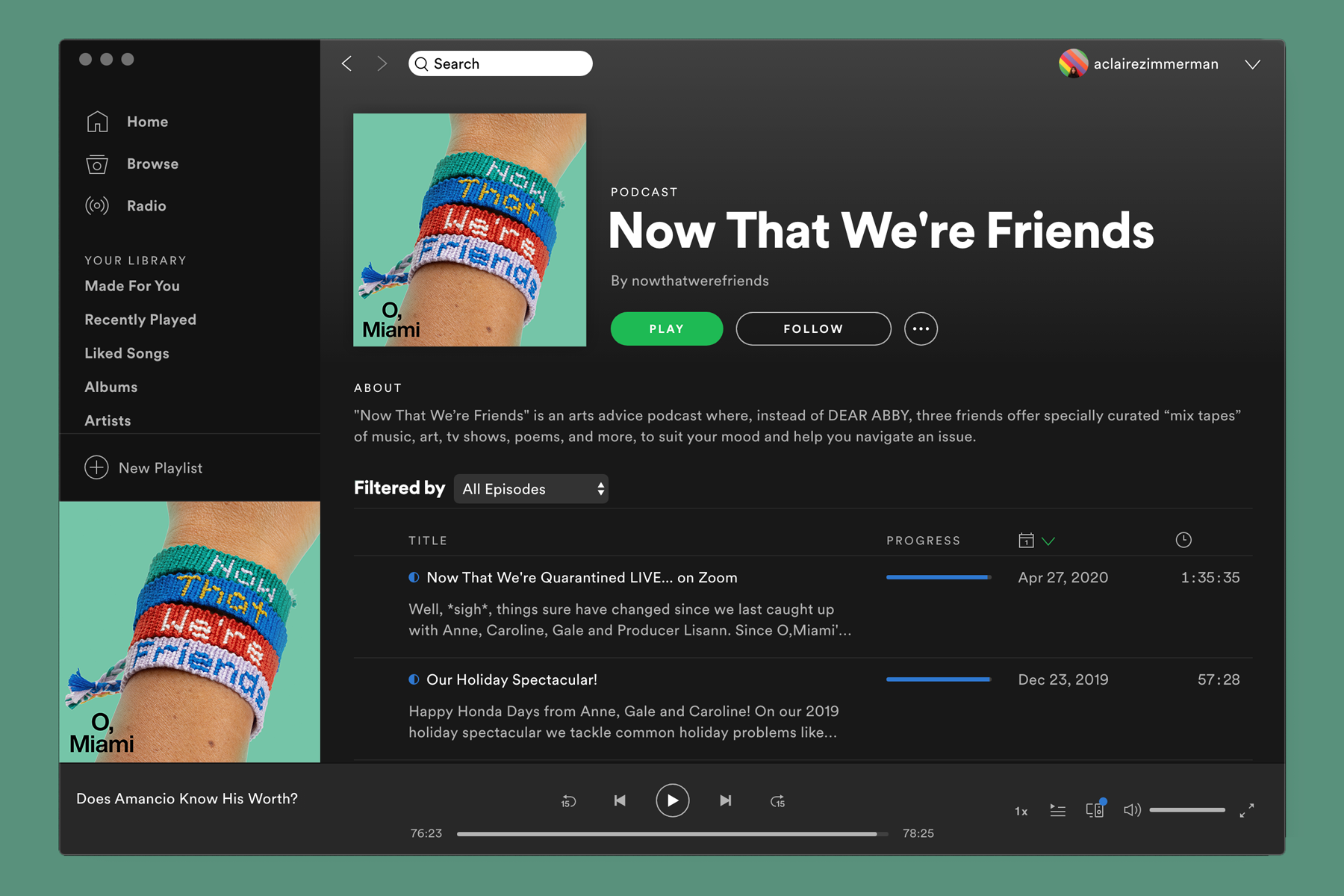Image resolution: width=1344 pixels, height=896 pixels.
Task: Click the Home house icon
Action: (x=97, y=122)
